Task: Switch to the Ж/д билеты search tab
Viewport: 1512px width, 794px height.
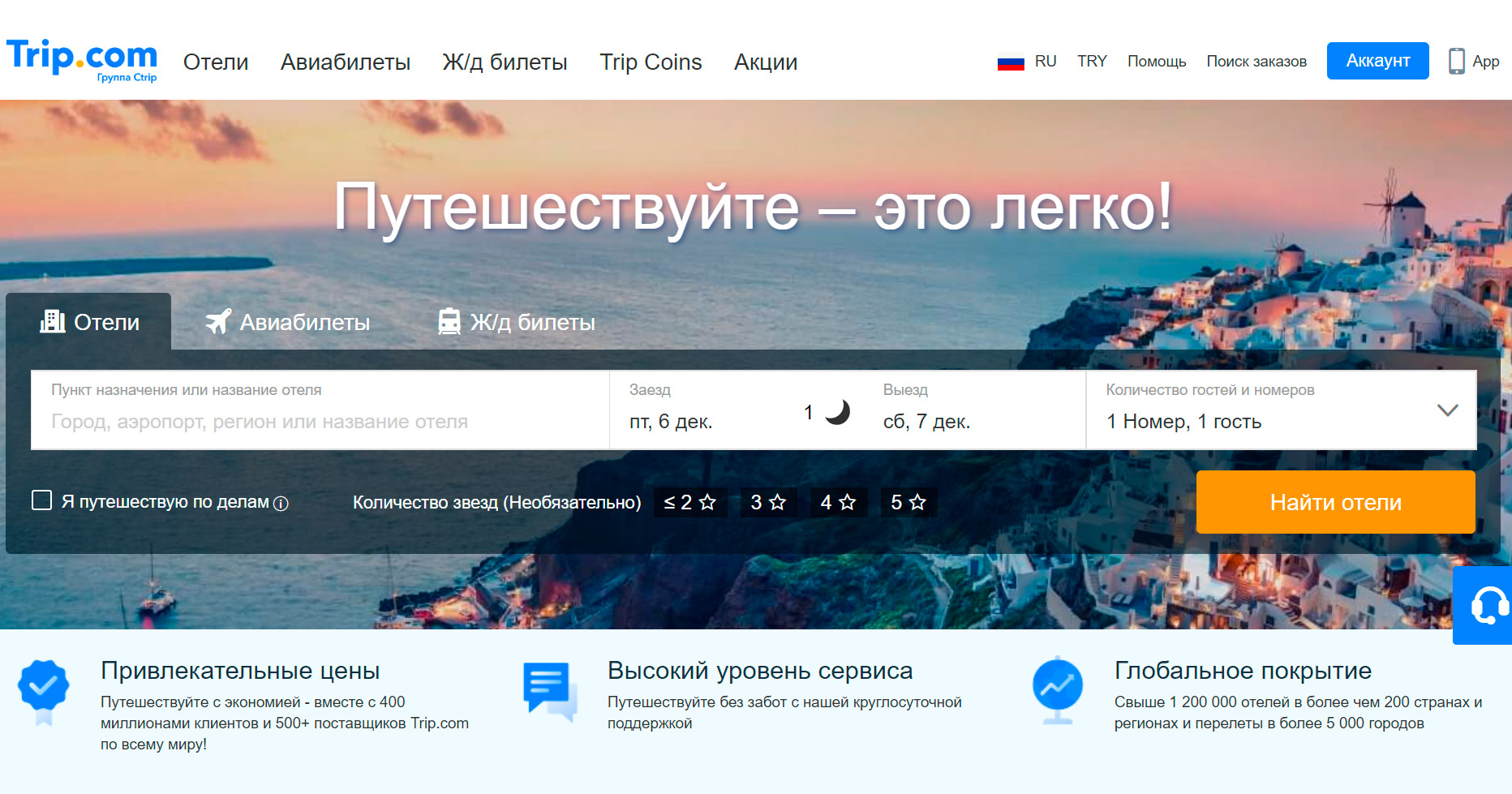Action: pos(516,322)
